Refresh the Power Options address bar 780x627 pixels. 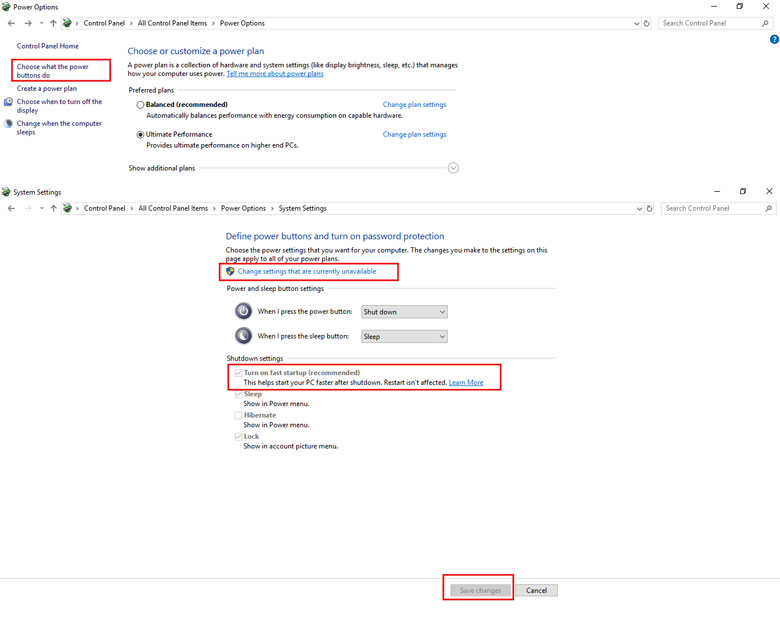click(x=647, y=23)
